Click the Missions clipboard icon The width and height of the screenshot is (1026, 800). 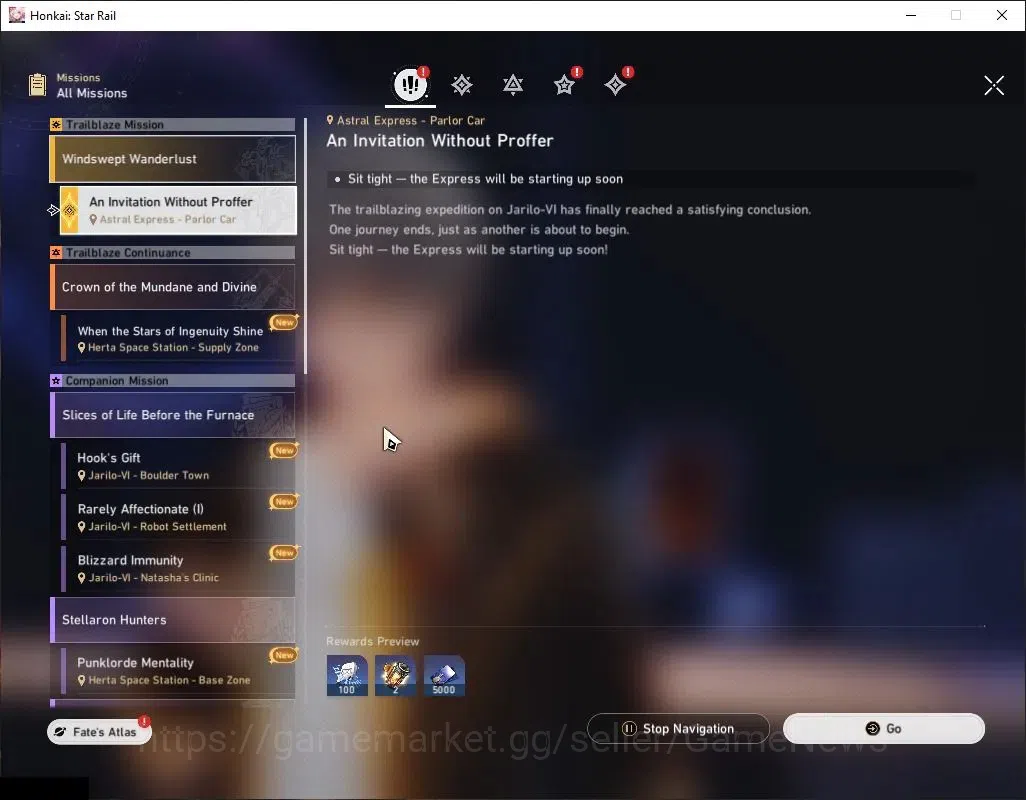[x=37, y=85]
